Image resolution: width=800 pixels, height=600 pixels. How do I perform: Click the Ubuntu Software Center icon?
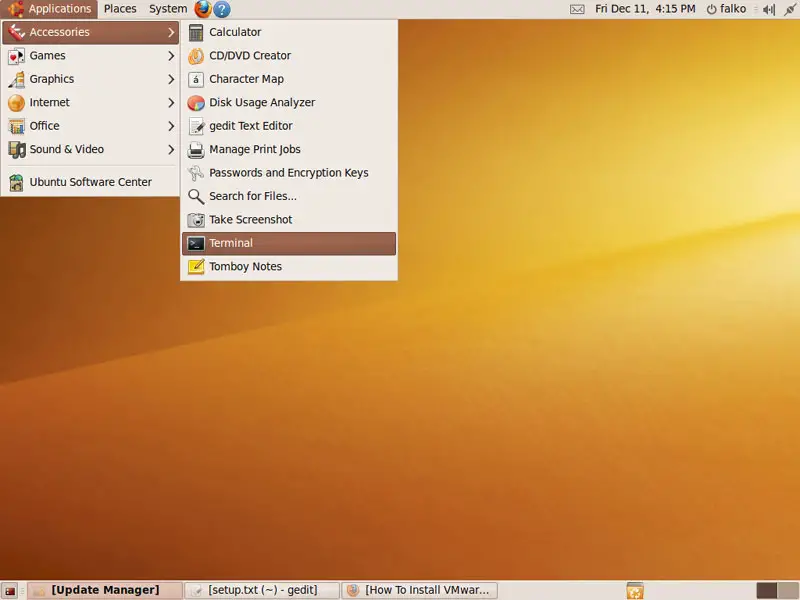[x=16, y=182]
